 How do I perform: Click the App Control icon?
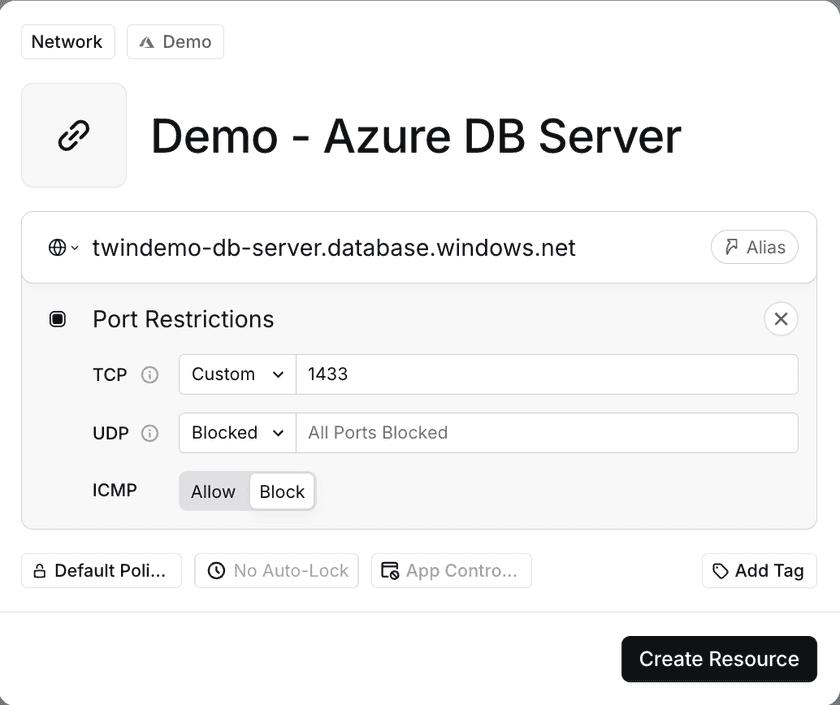coord(390,570)
